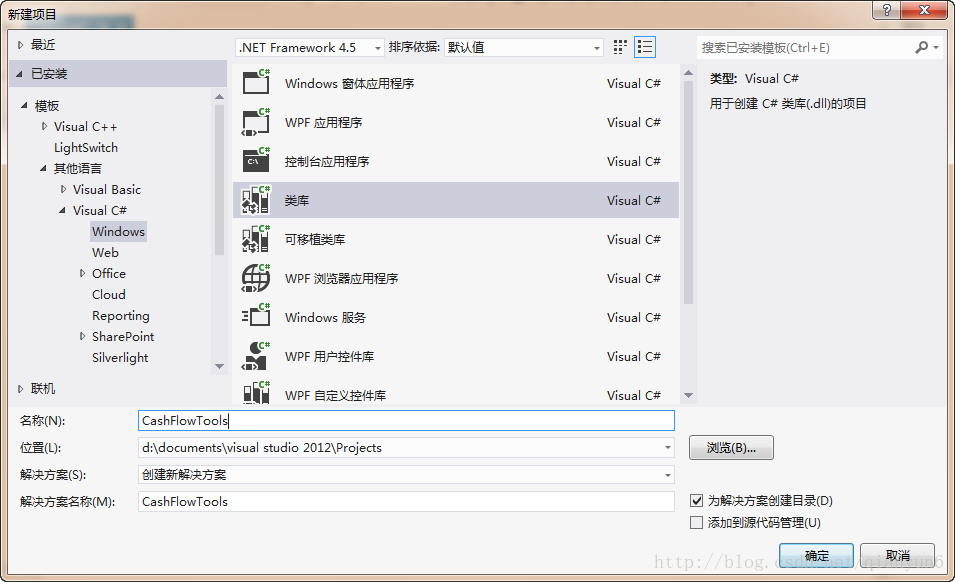Click the template list scroll down arrow

pyautogui.click(x=688, y=395)
